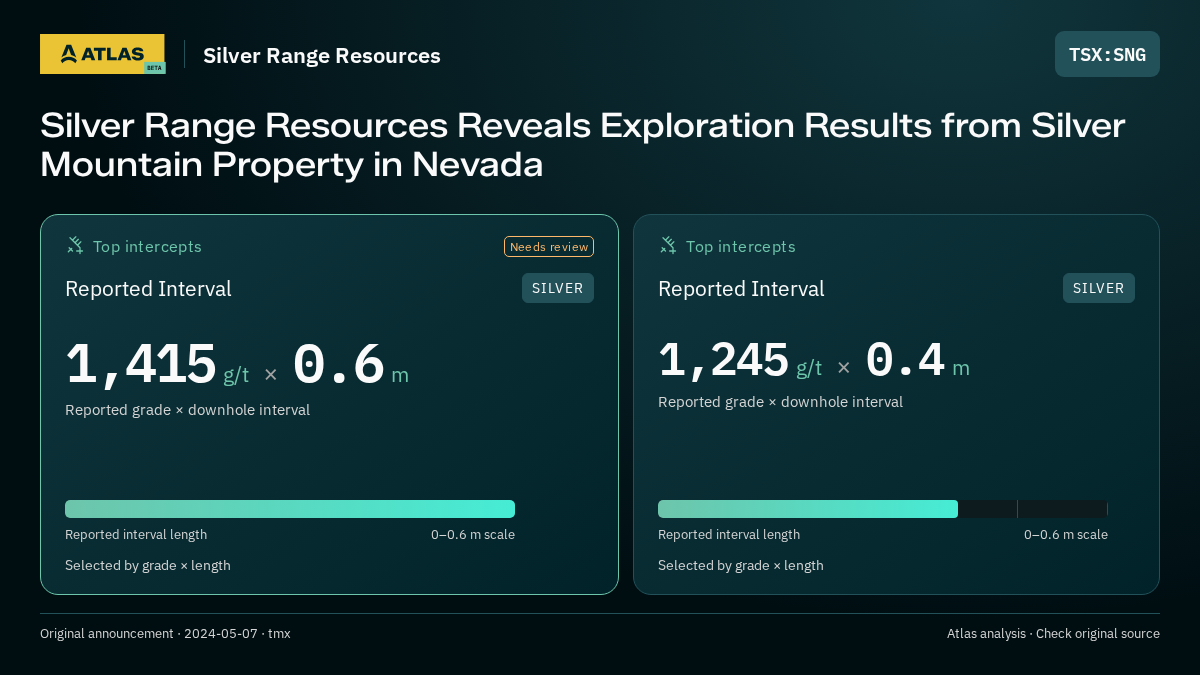Viewport: 1200px width, 675px height.
Task: Click the 'Original announcement · 2024-05-07 · tmx' footer
Action: click(165, 634)
